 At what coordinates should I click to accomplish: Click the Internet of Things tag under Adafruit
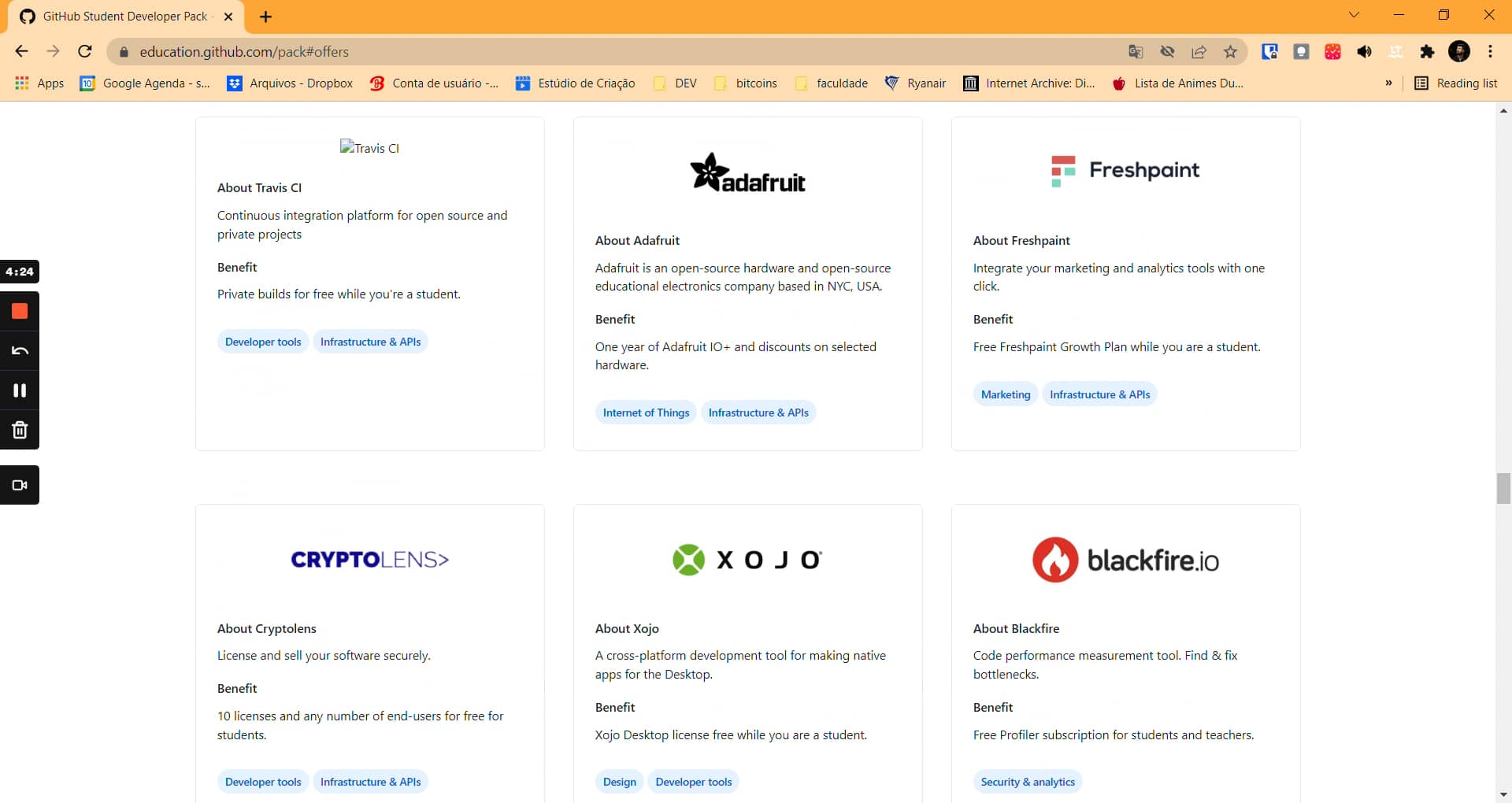645,412
